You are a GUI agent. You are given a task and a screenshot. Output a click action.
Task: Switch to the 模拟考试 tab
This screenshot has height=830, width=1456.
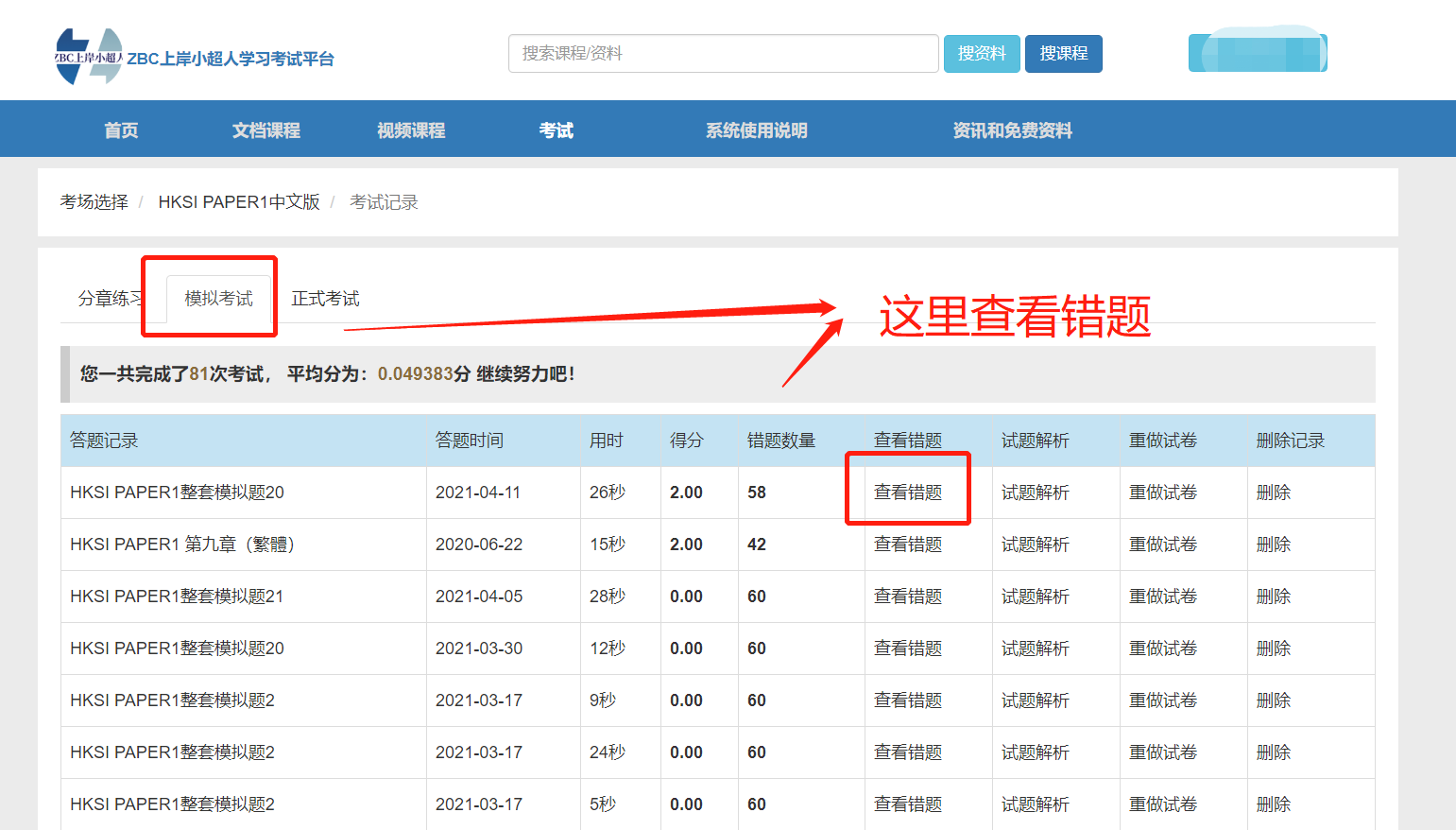[x=218, y=299]
